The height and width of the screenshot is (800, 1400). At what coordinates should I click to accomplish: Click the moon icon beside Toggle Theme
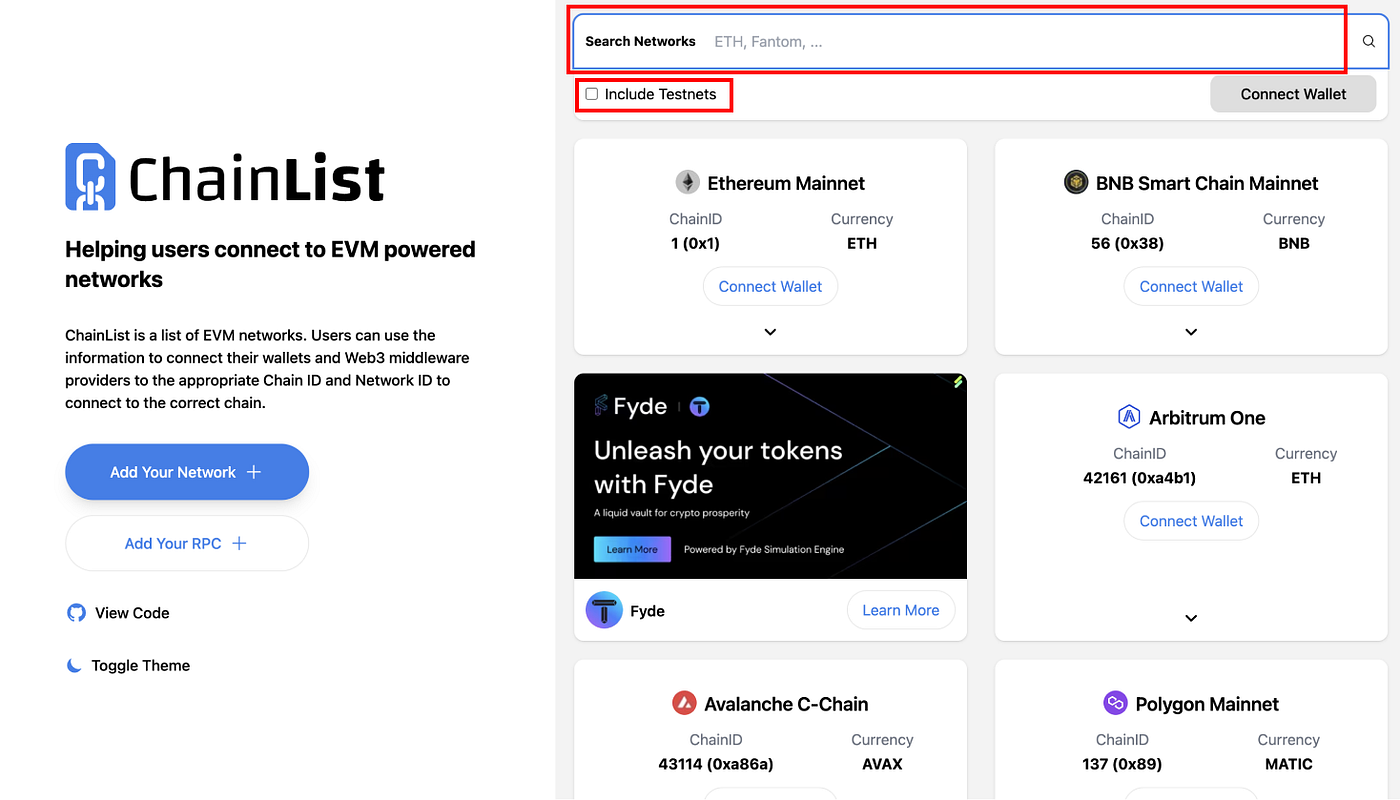tap(74, 665)
